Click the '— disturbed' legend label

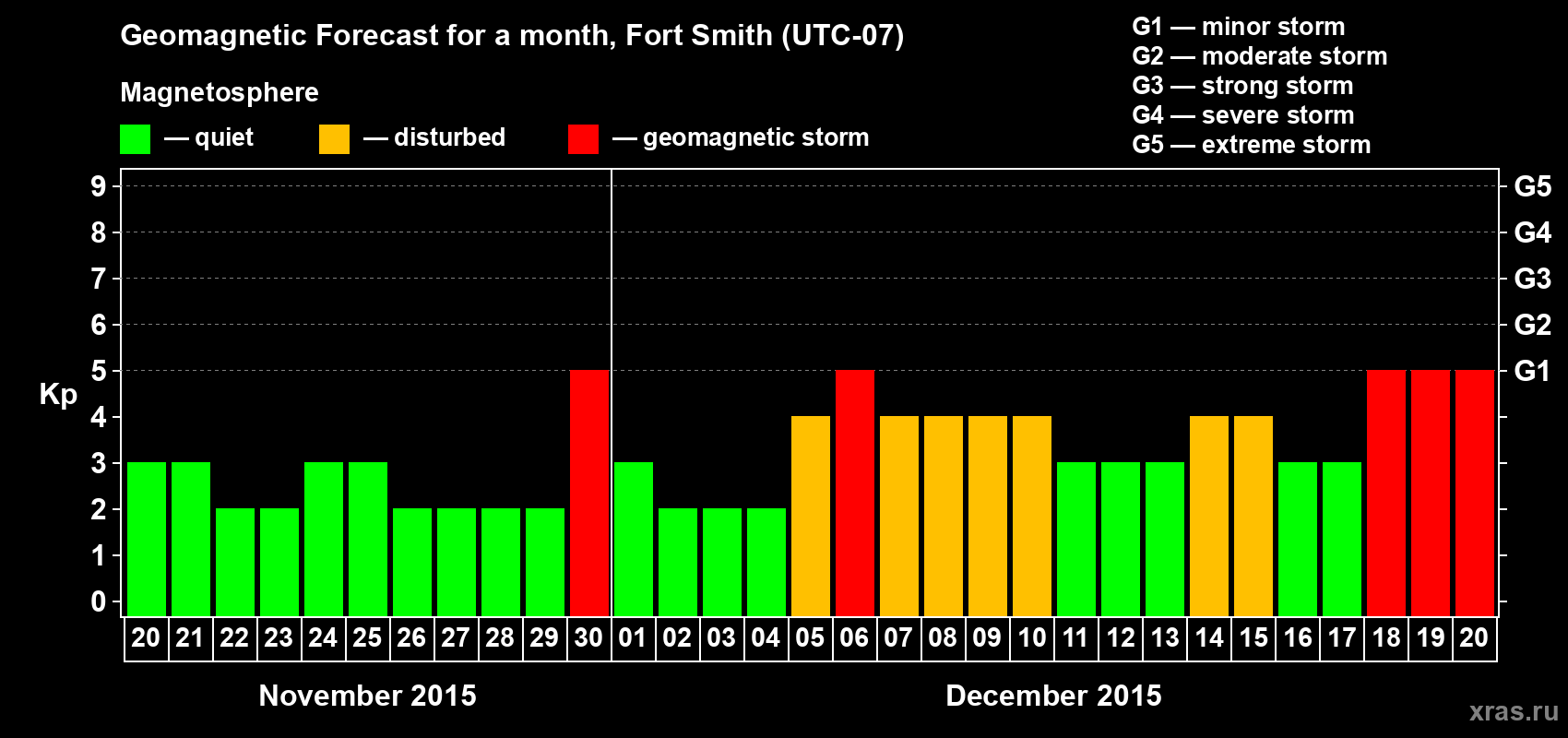click(434, 137)
